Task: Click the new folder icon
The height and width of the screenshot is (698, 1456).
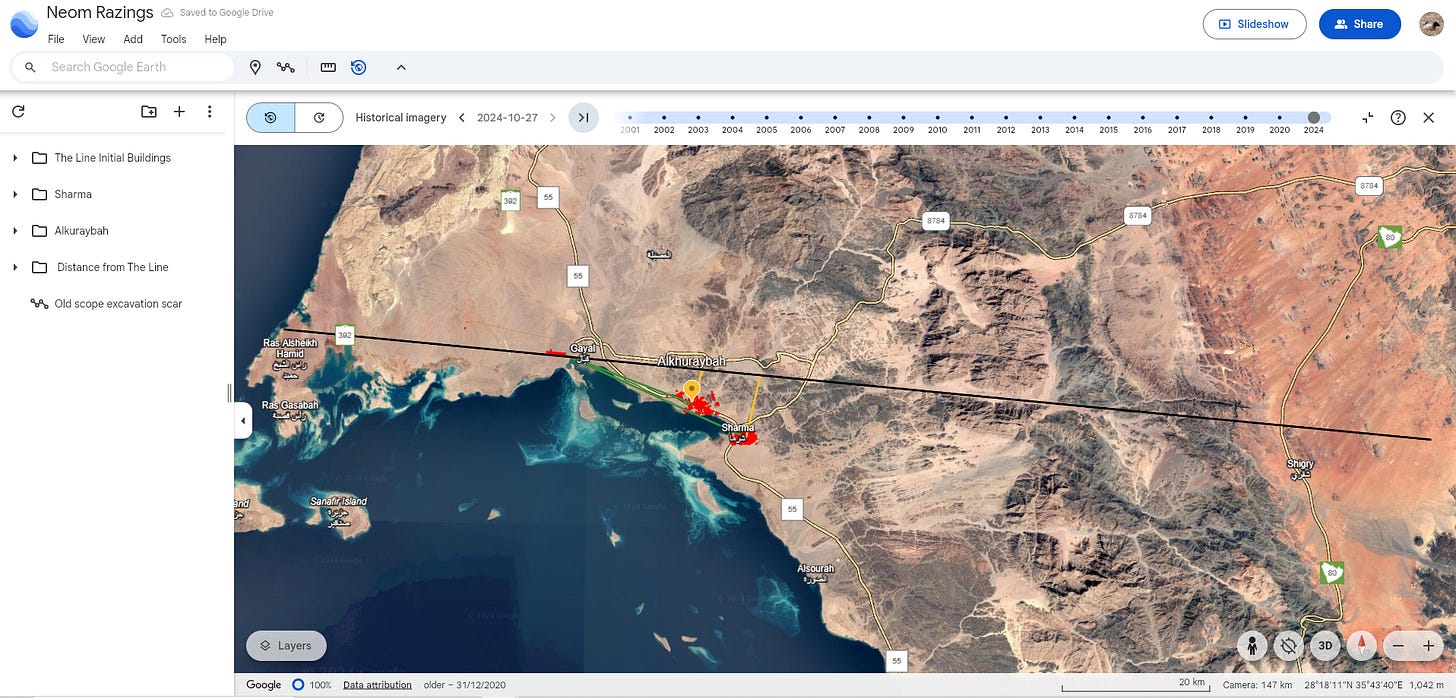Action: [x=149, y=112]
